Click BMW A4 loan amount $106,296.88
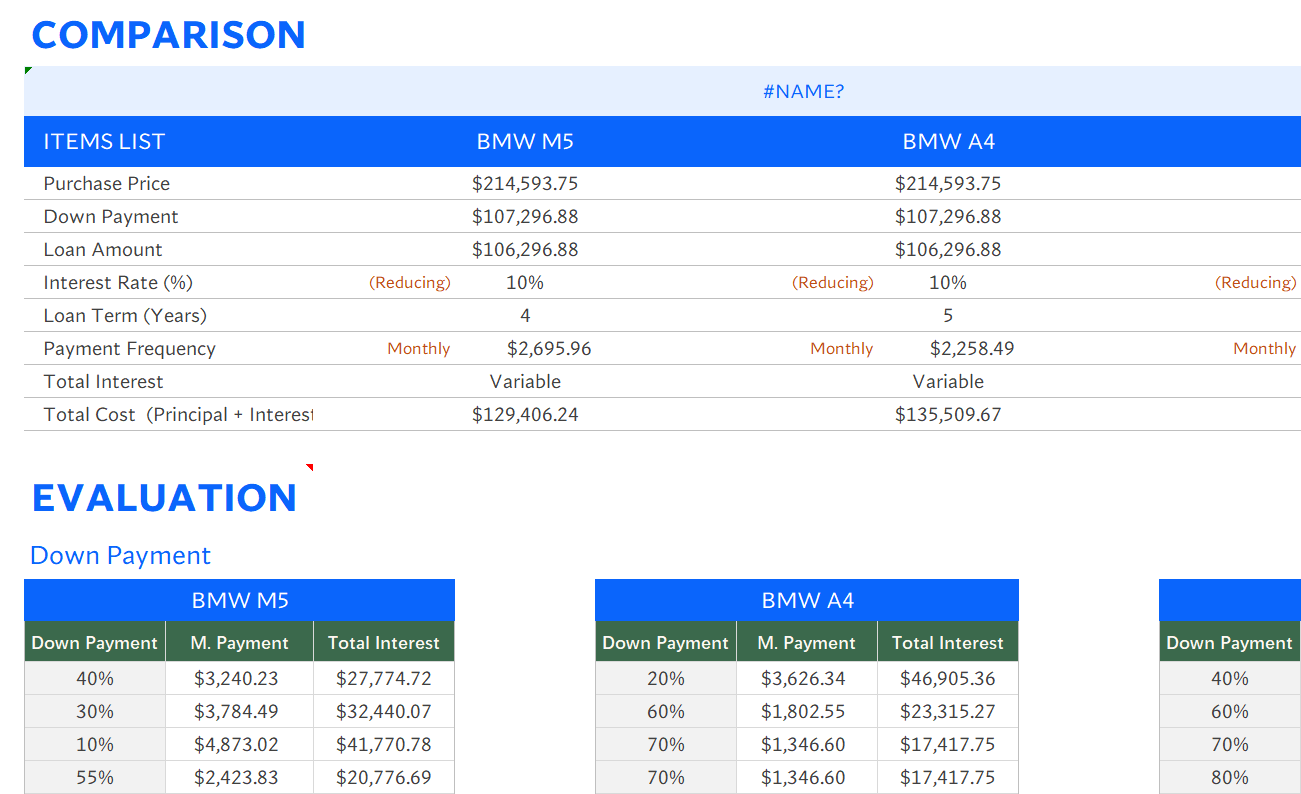 [x=948, y=249]
